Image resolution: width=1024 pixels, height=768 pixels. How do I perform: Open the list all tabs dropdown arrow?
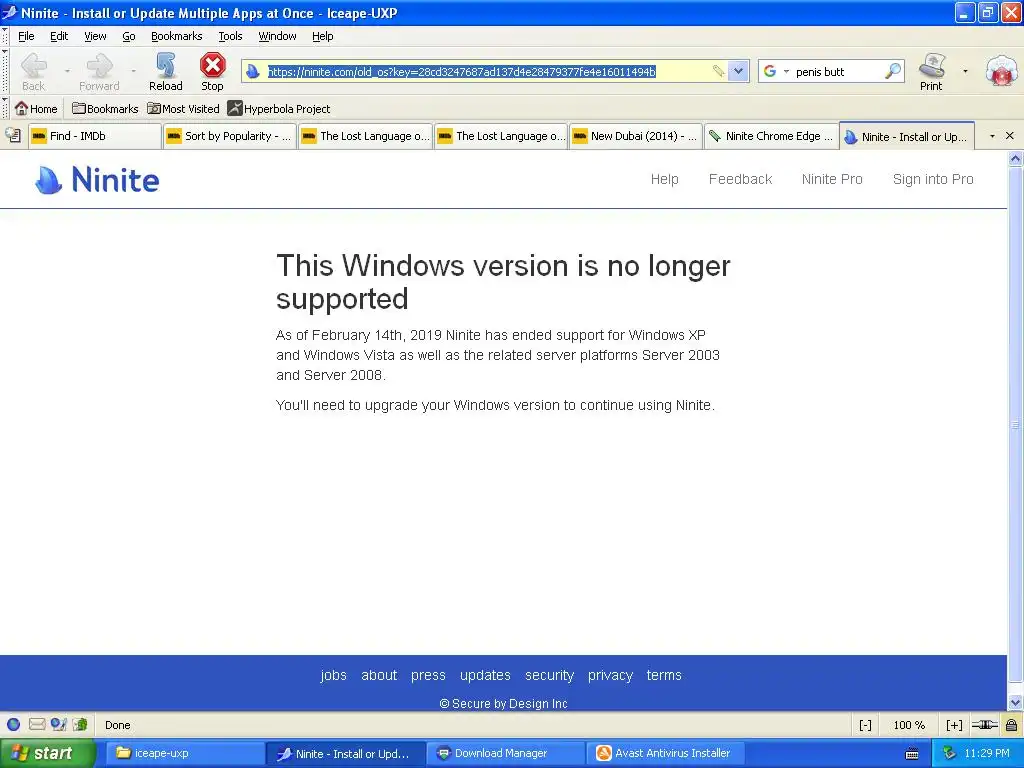pos(992,136)
